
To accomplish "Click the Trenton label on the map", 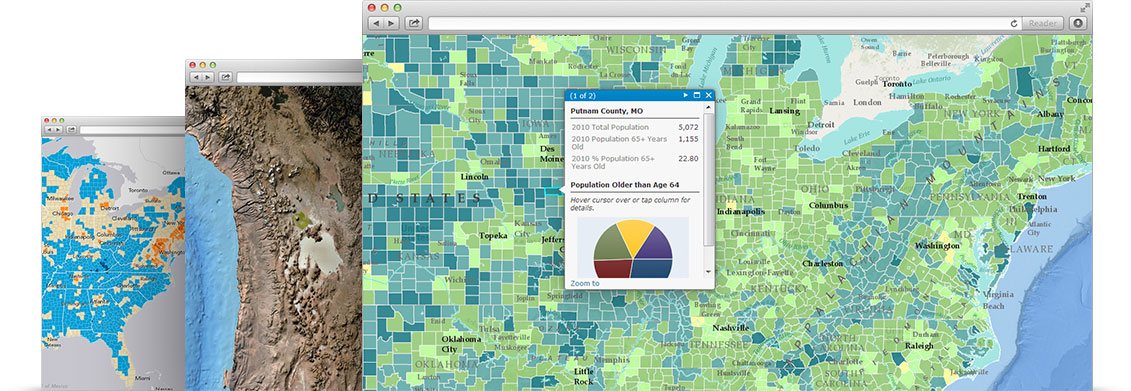I will (1031, 196).
